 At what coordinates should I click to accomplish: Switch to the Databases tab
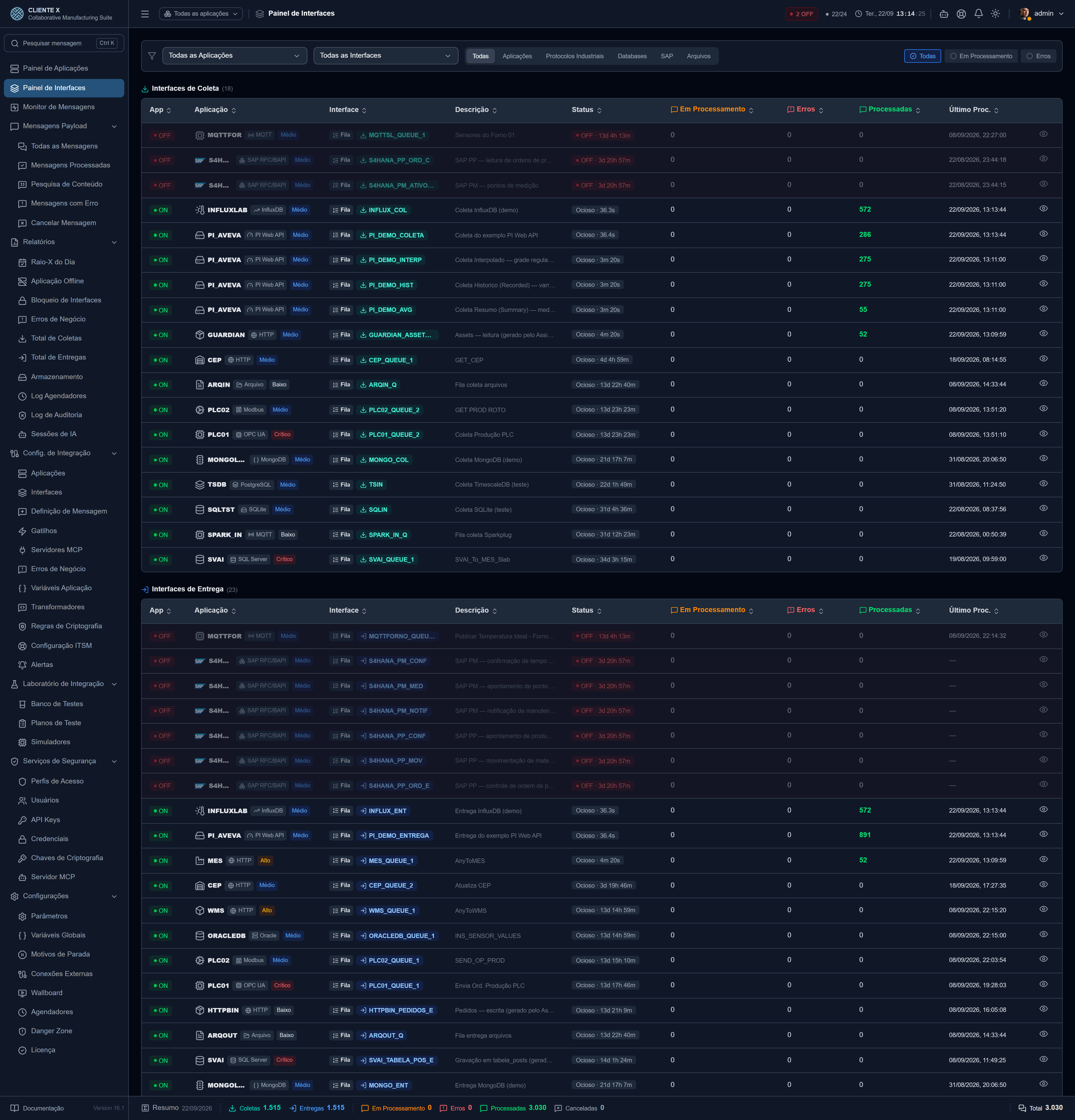(x=632, y=56)
